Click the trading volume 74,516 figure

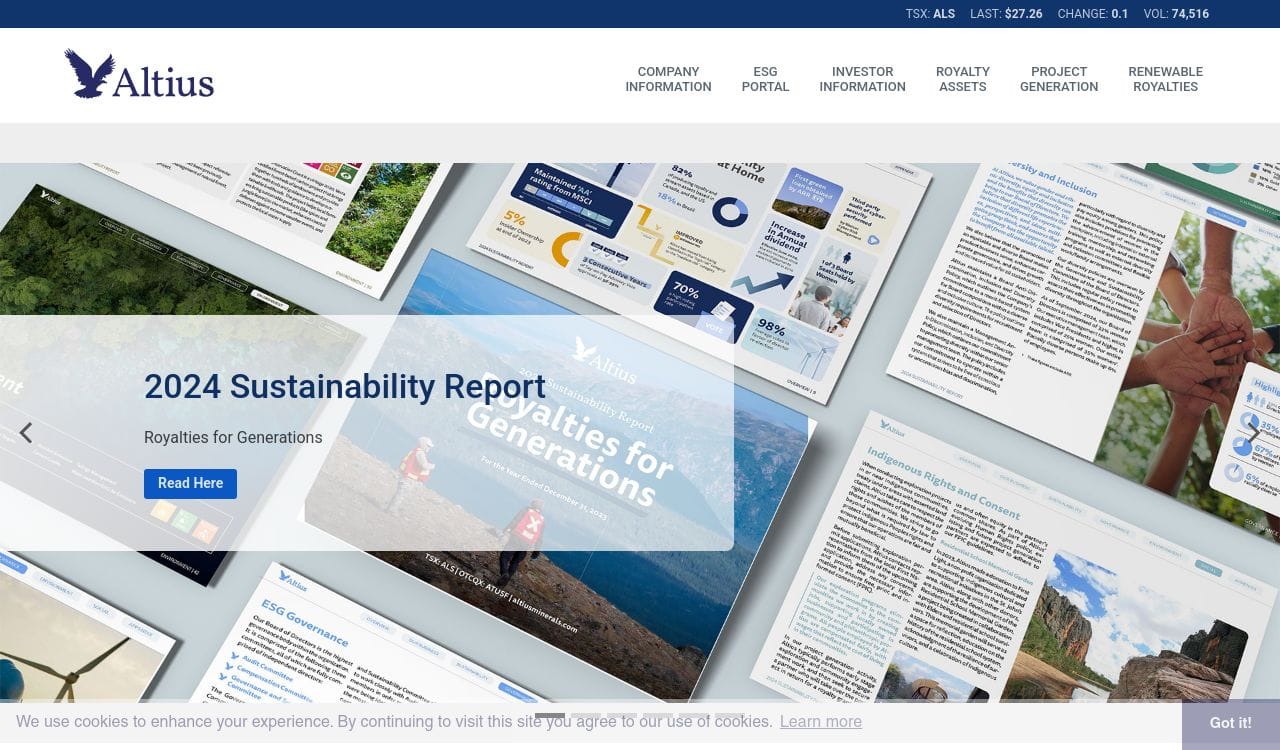pos(1190,14)
